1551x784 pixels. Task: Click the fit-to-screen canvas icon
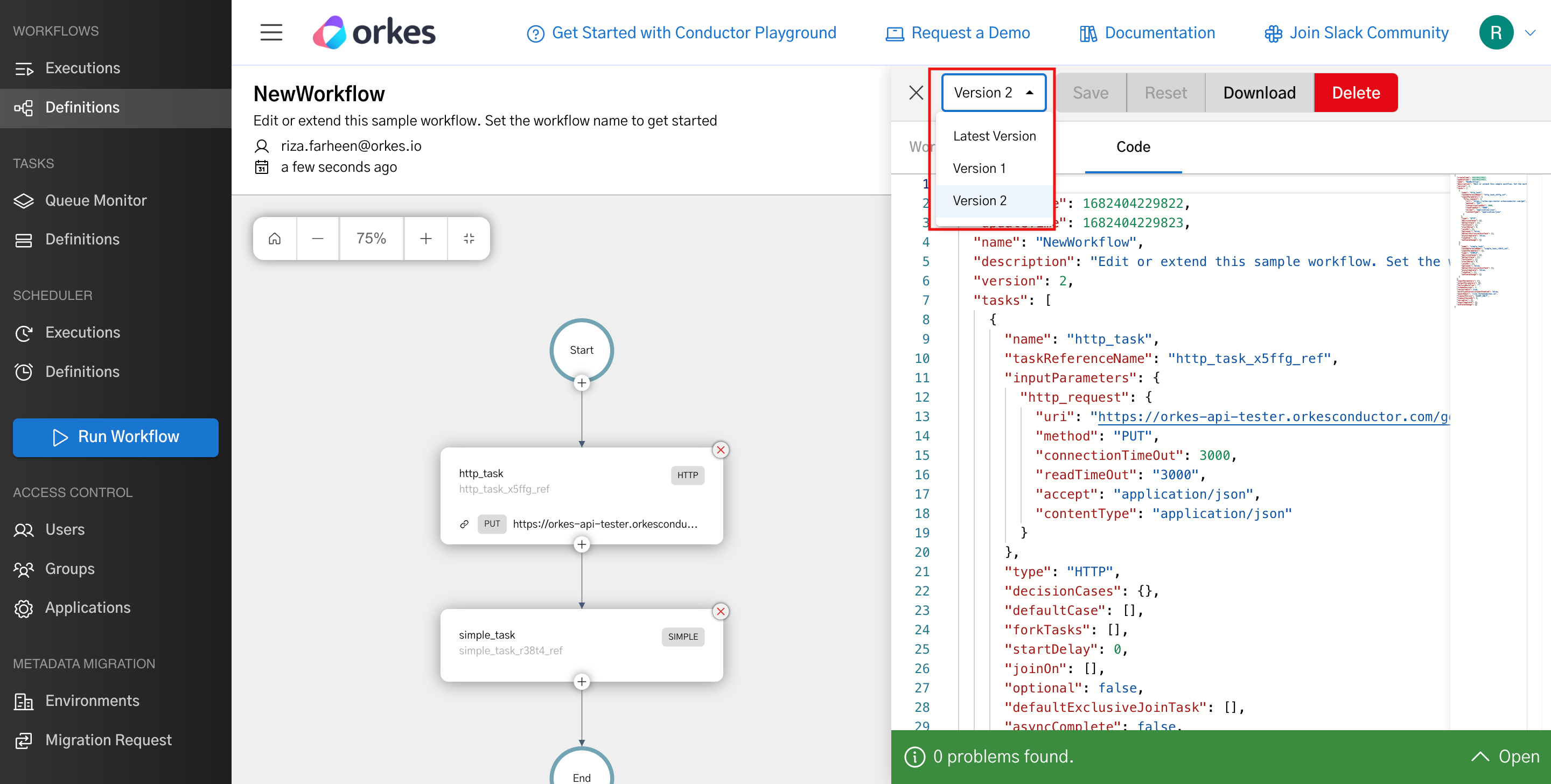(469, 238)
